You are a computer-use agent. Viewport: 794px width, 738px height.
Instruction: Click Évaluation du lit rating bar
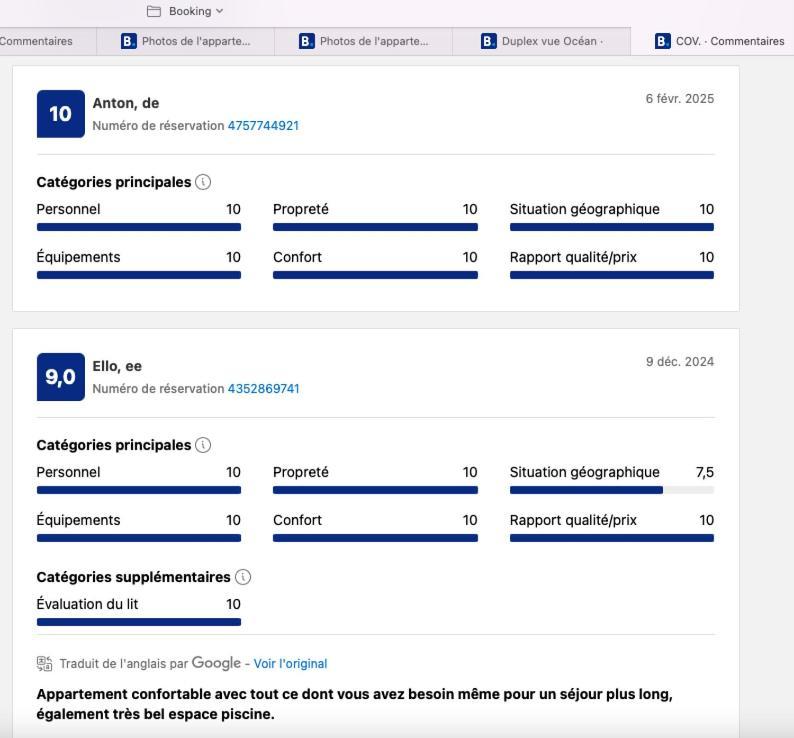click(138, 622)
